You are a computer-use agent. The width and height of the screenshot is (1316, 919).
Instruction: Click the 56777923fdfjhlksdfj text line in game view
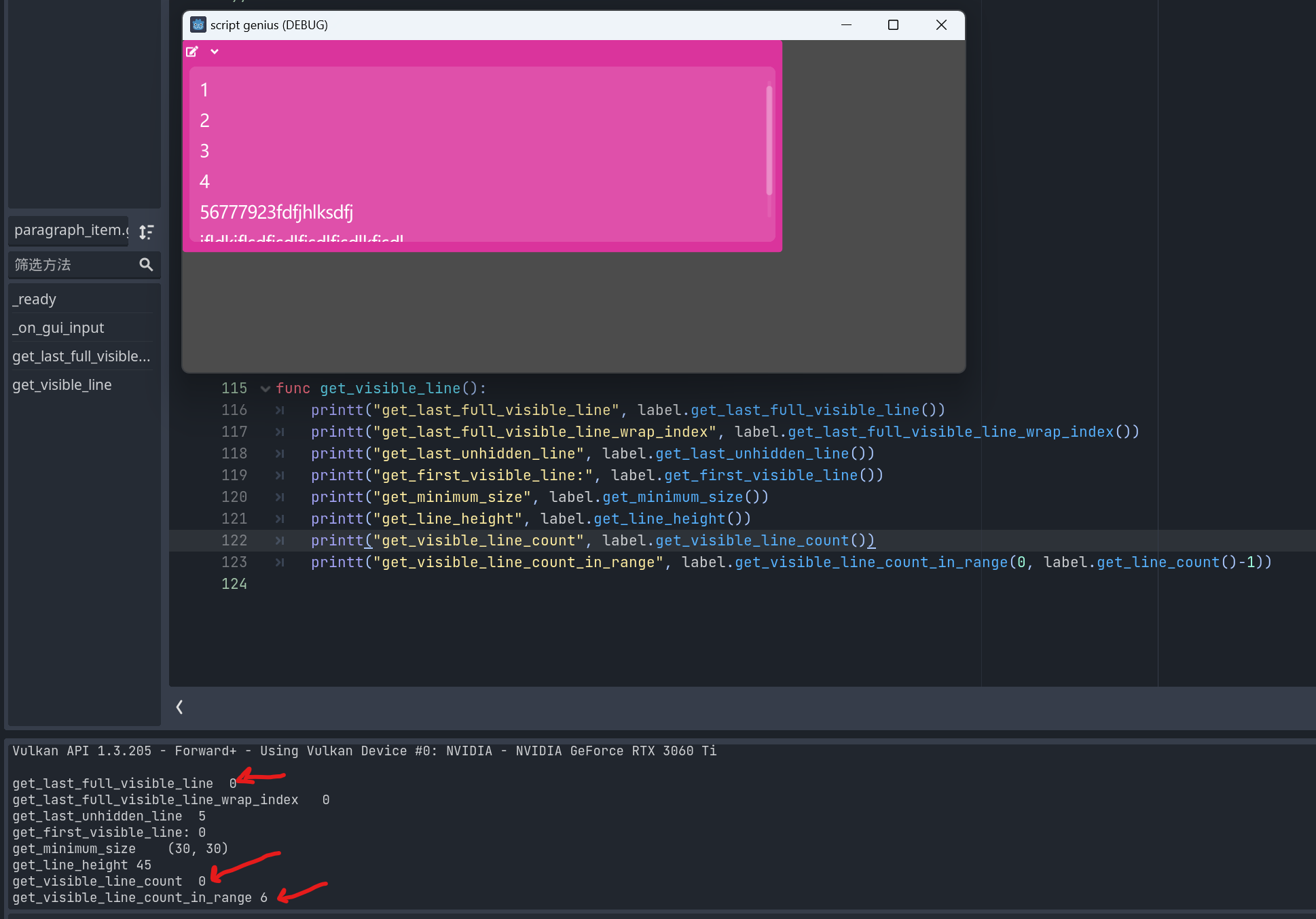point(276,212)
